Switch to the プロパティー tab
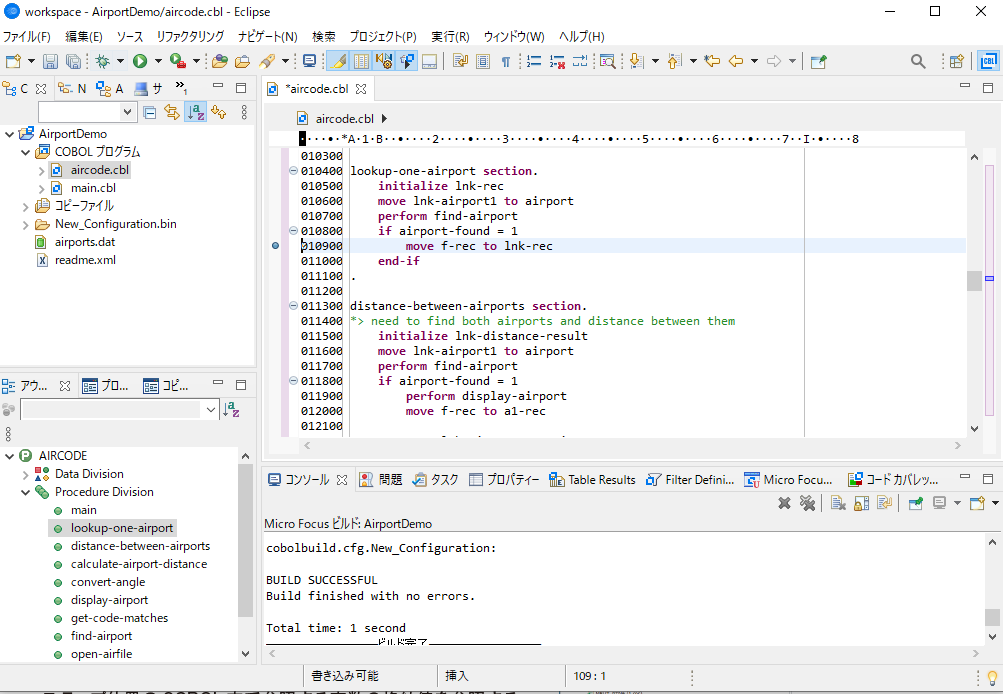Image resolution: width=1003 pixels, height=694 pixels. 504,480
